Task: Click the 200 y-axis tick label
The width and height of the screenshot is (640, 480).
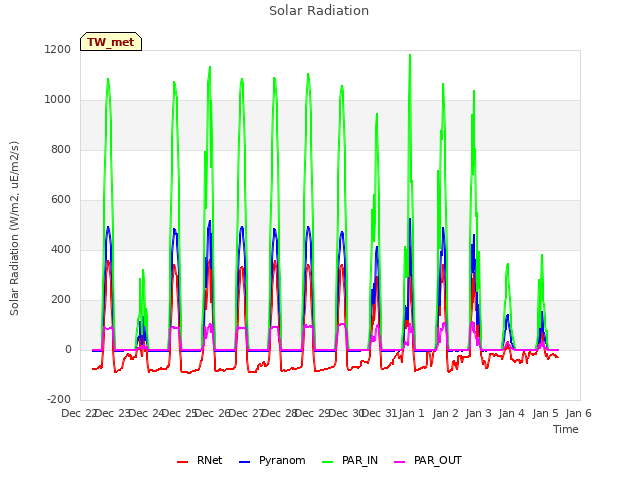Action: [61, 300]
